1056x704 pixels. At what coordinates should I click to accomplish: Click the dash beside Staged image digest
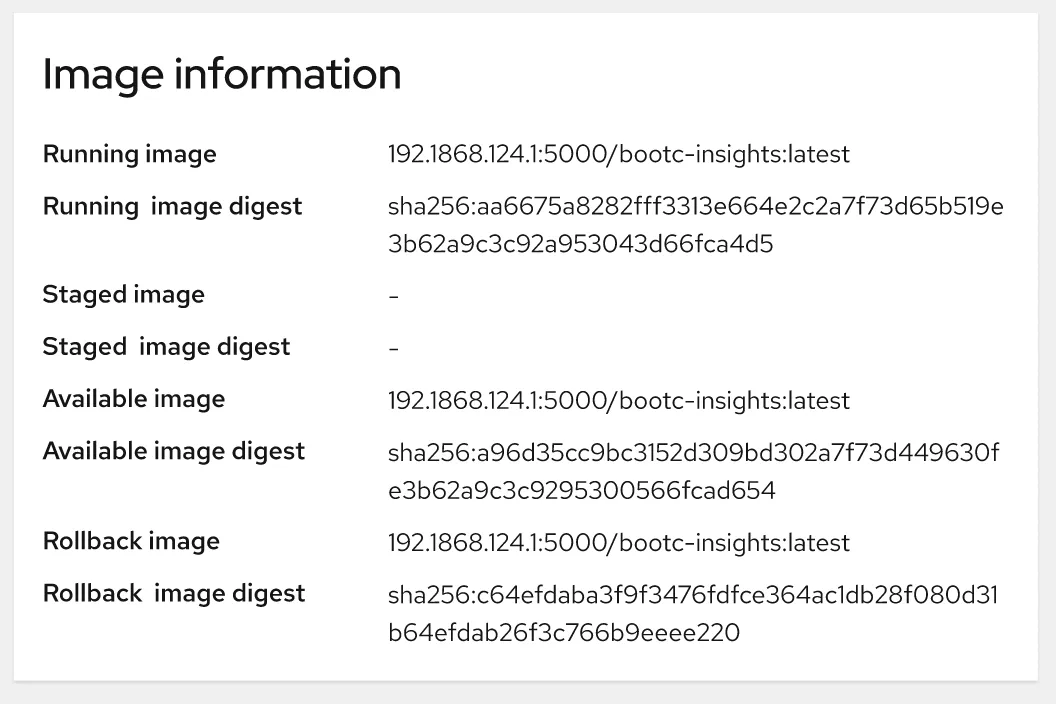394,348
